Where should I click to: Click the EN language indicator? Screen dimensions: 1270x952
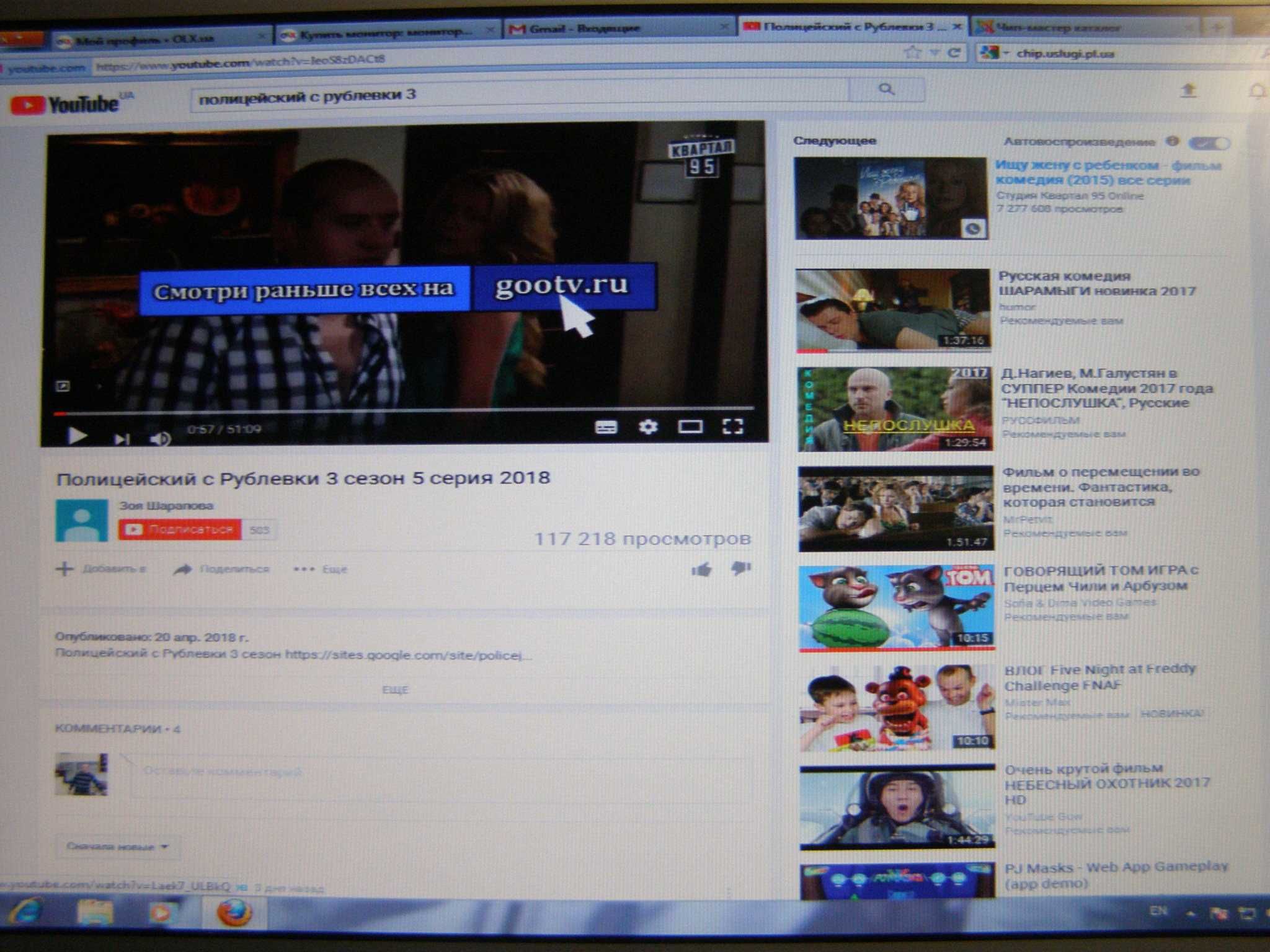[x=1158, y=910]
